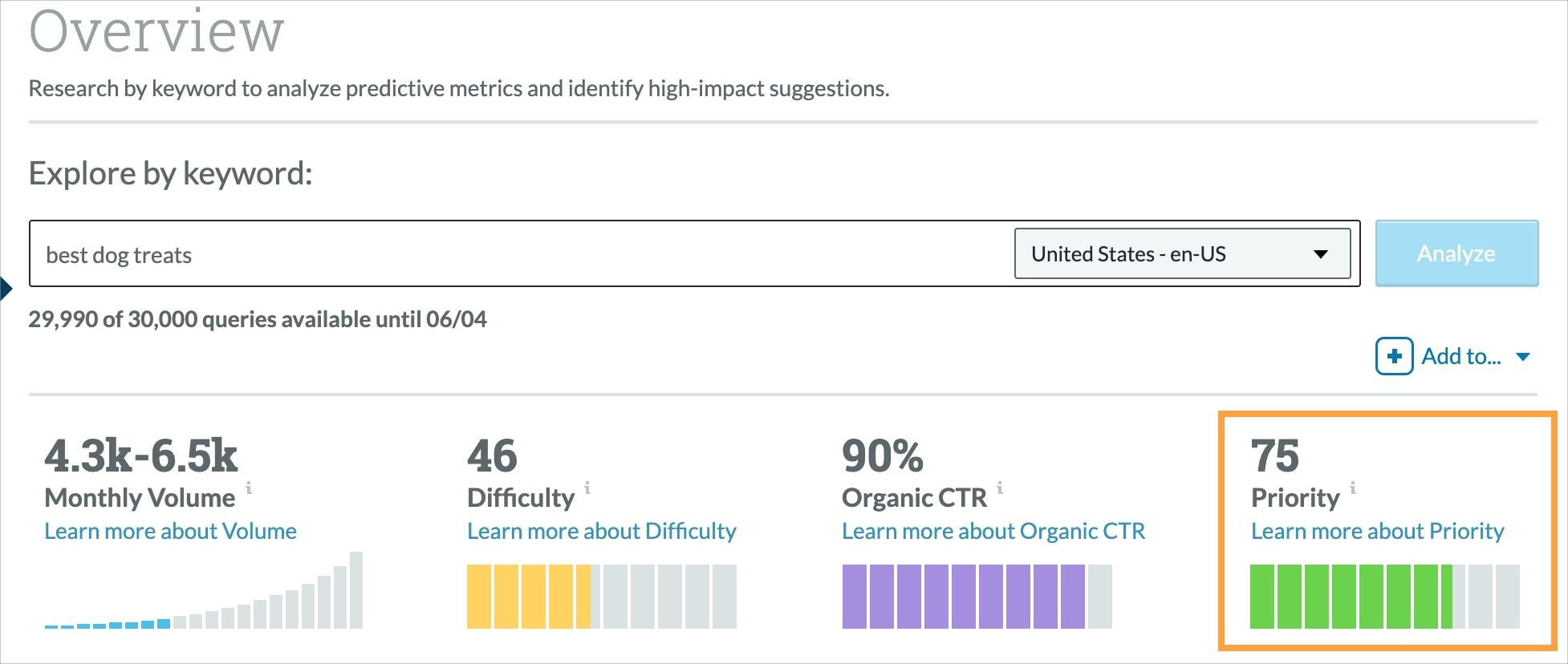Screen dimensions: 1568x664
Task: Click Learn more about Priority
Action: pyautogui.click(x=1377, y=530)
